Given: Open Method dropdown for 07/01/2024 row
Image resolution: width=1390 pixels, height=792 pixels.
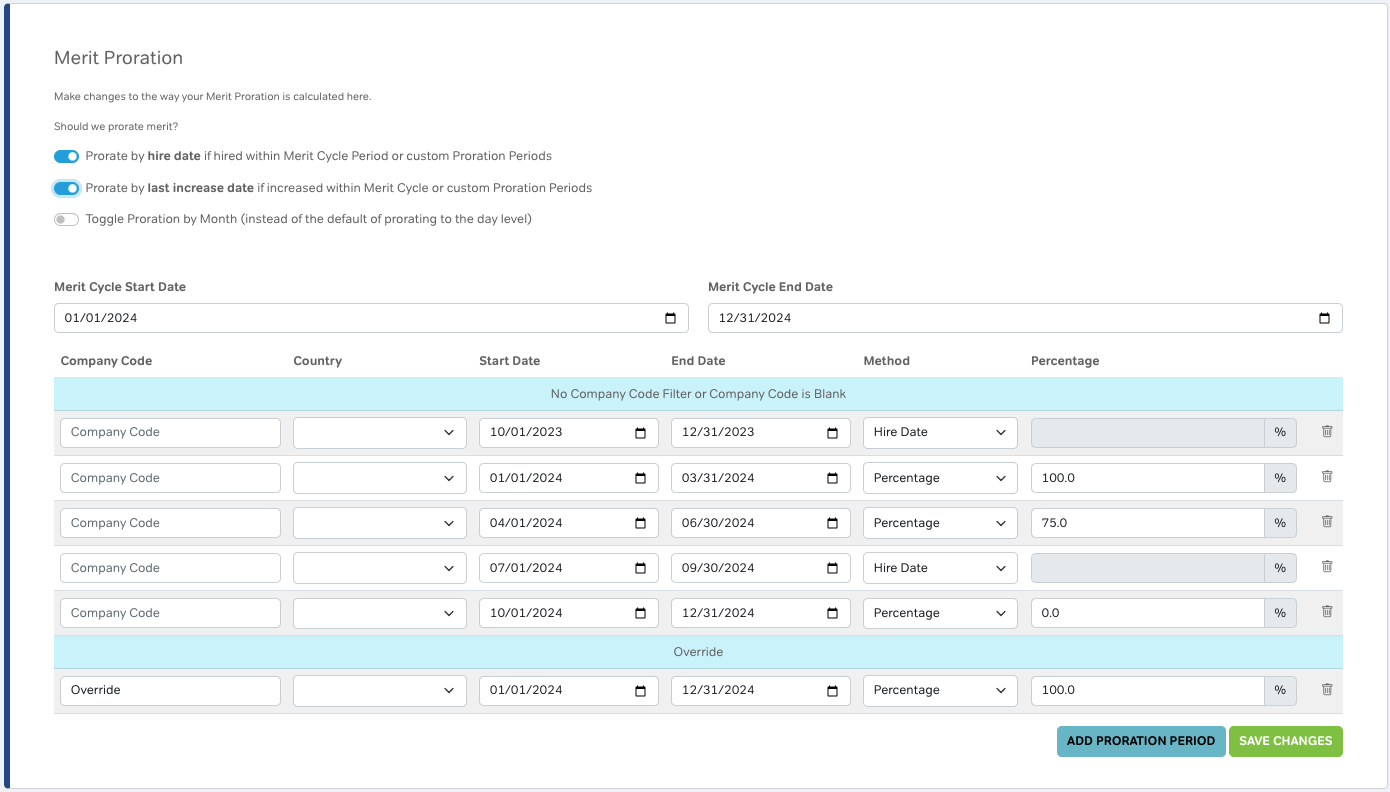Looking at the screenshot, I should [939, 568].
